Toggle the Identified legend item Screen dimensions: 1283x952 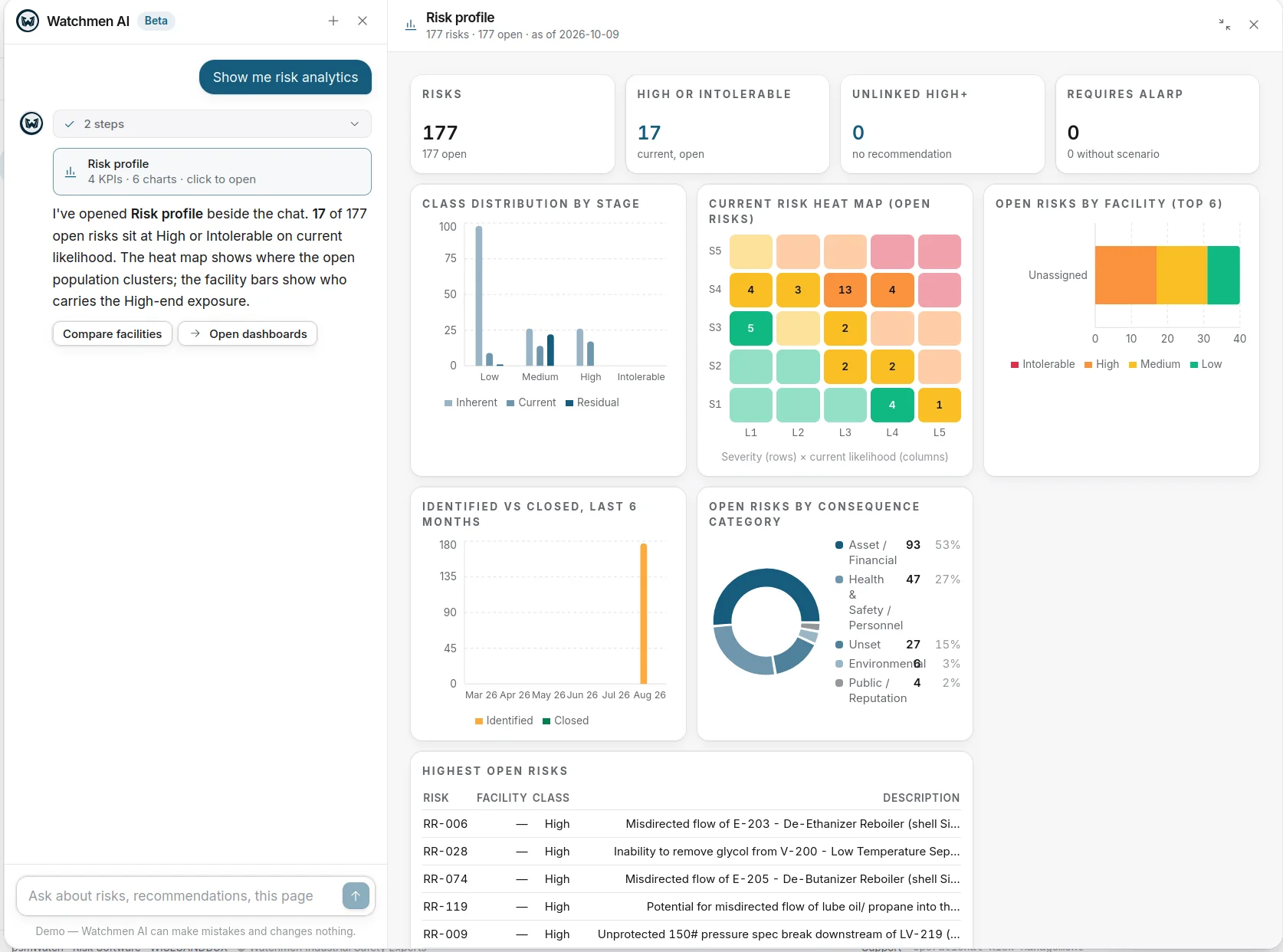pos(504,721)
